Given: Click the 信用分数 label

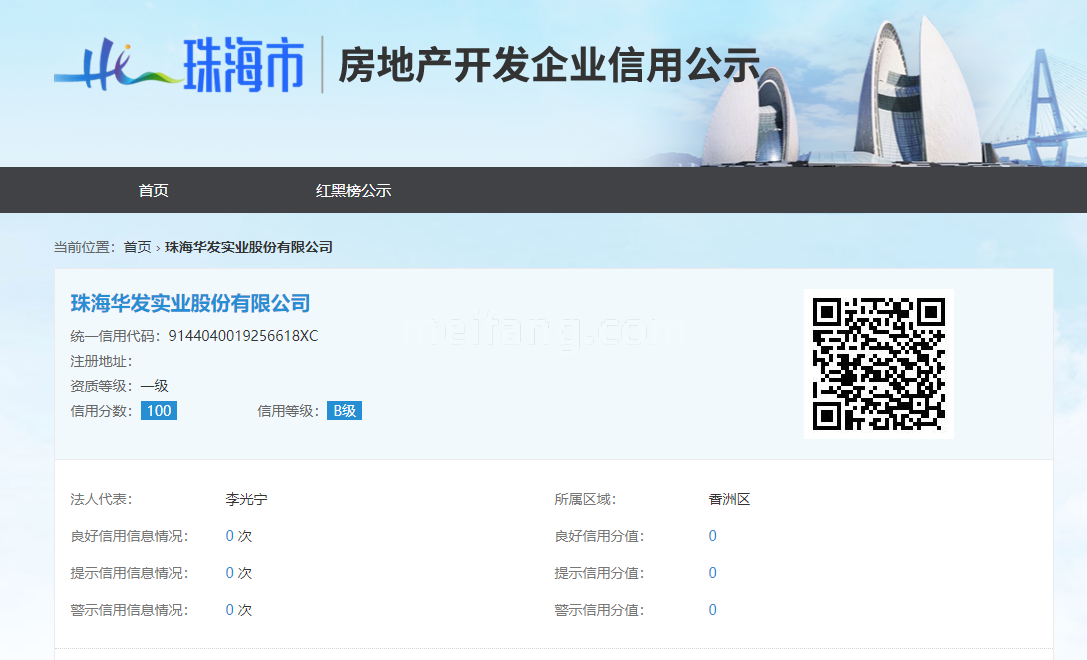Looking at the screenshot, I should [101, 410].
